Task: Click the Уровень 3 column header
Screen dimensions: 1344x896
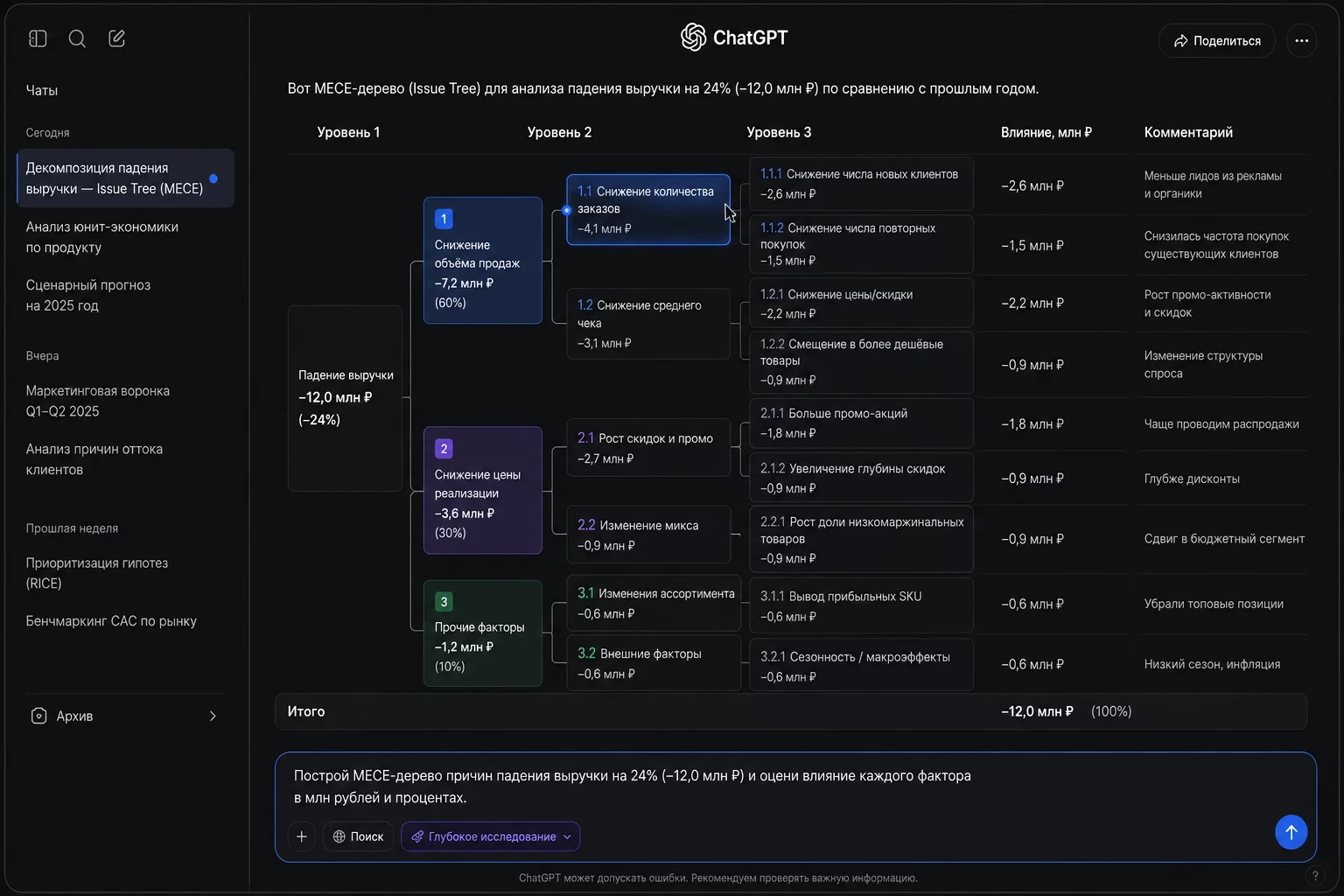Action: coord(779,132)
